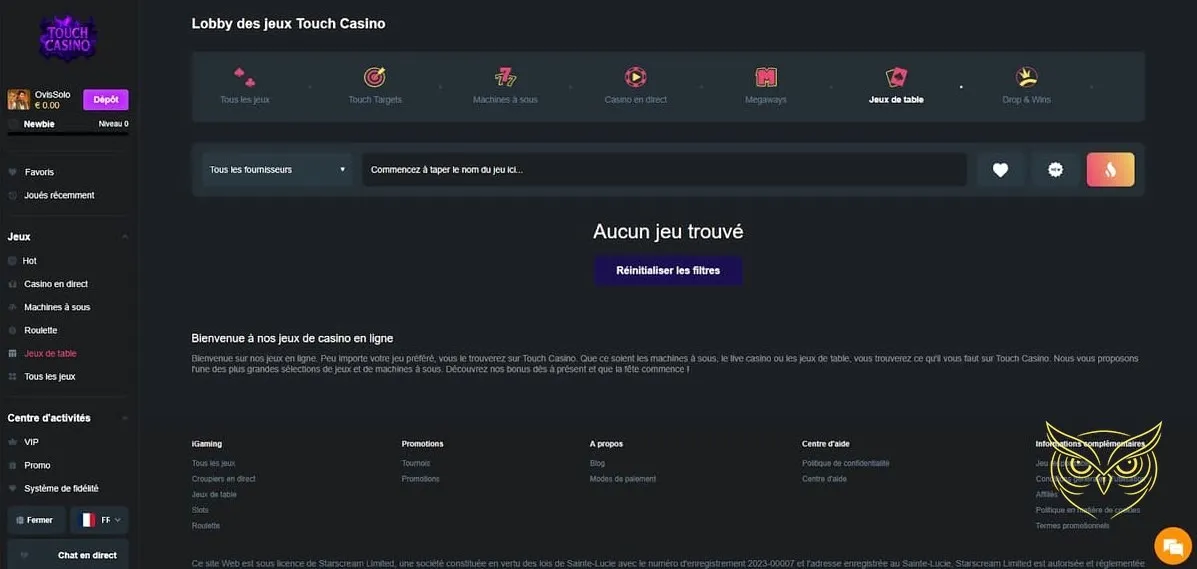
Task: Select Hot in the sidebar
Action: (x=30, y=261)
